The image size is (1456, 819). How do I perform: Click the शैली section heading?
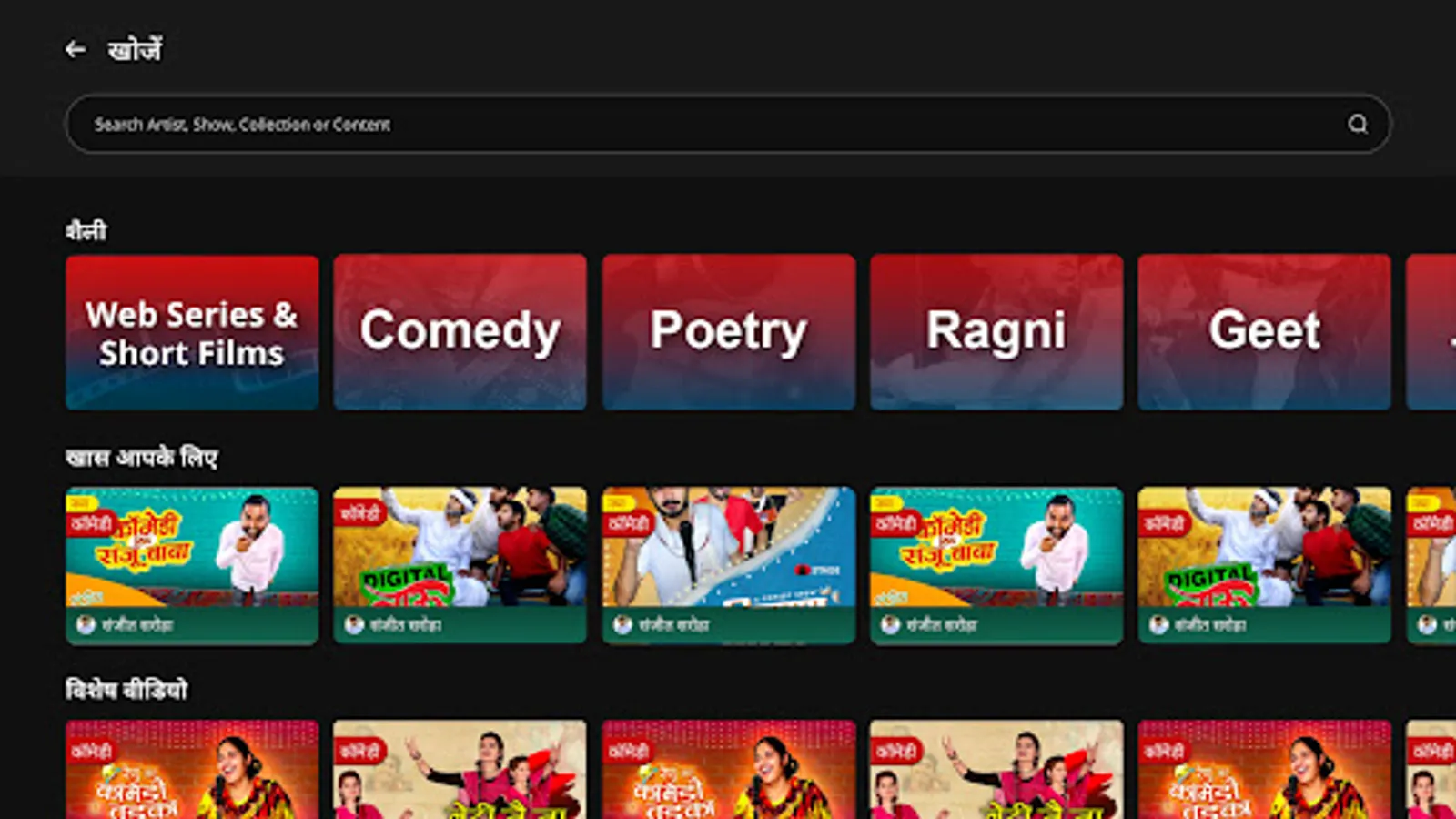click(86, 231)
